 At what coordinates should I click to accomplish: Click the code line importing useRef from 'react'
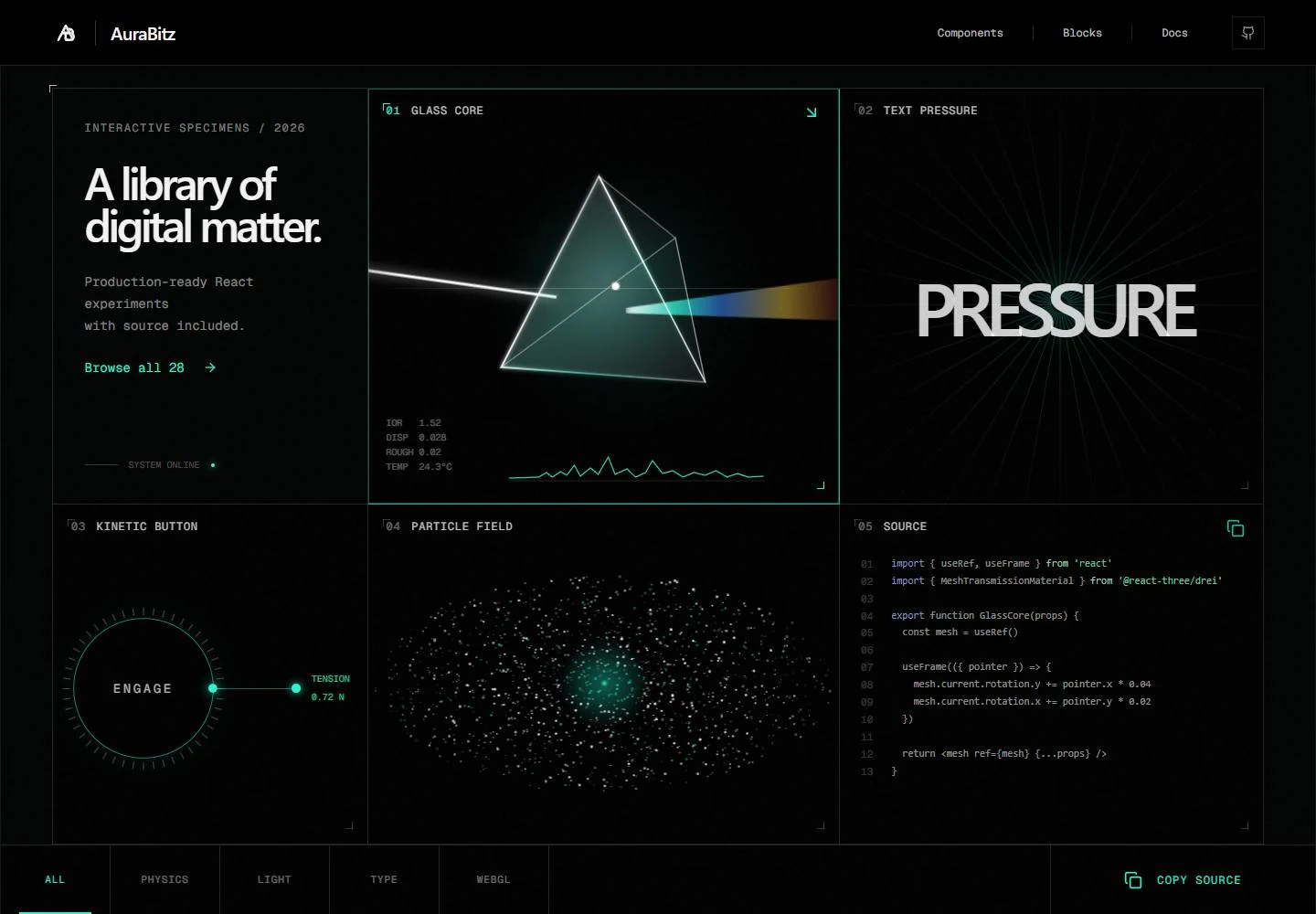point(1002,564)
